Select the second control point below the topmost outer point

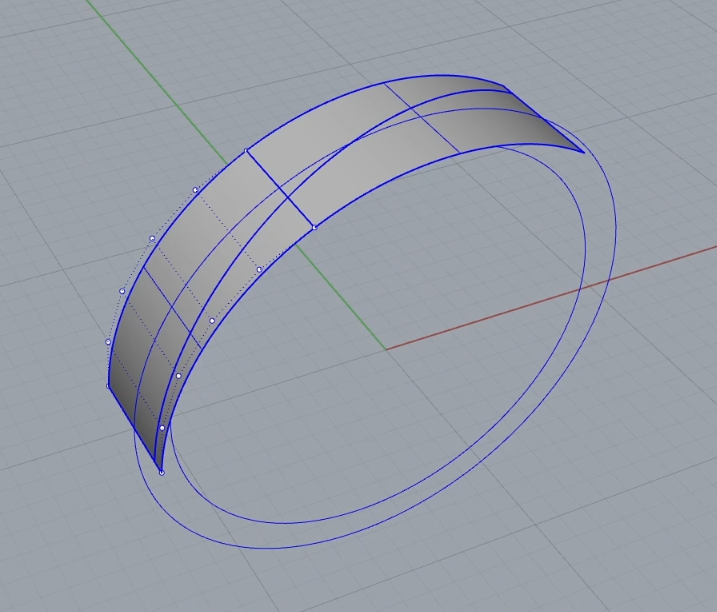152,239
